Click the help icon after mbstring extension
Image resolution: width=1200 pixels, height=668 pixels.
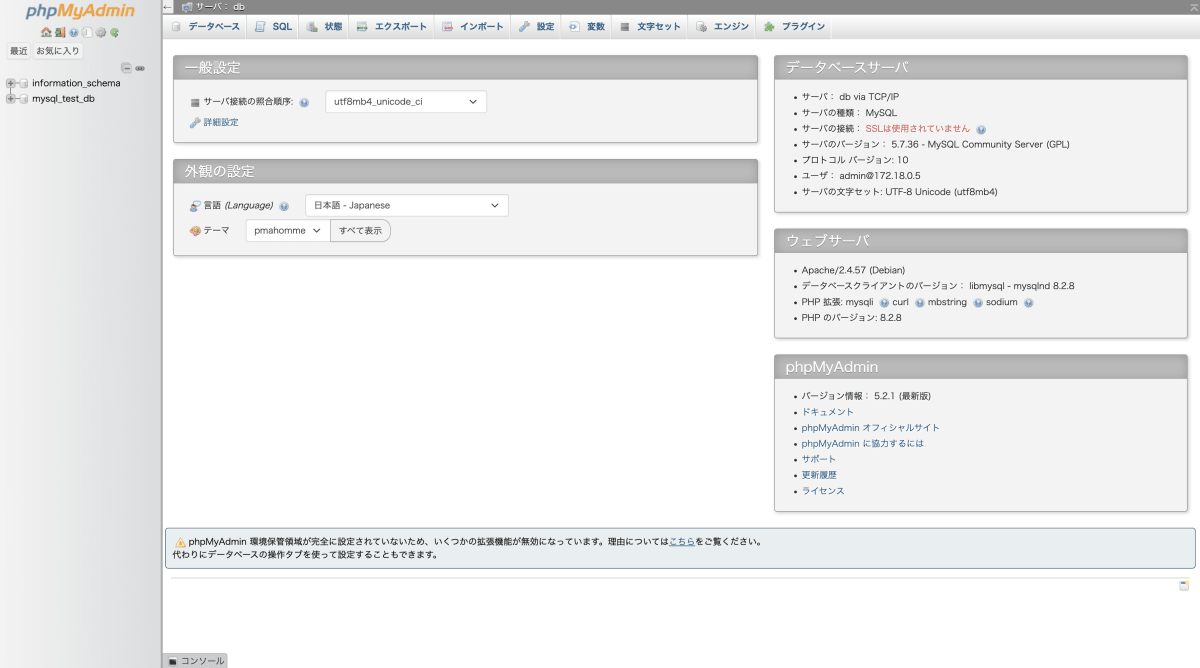[978, 302]
